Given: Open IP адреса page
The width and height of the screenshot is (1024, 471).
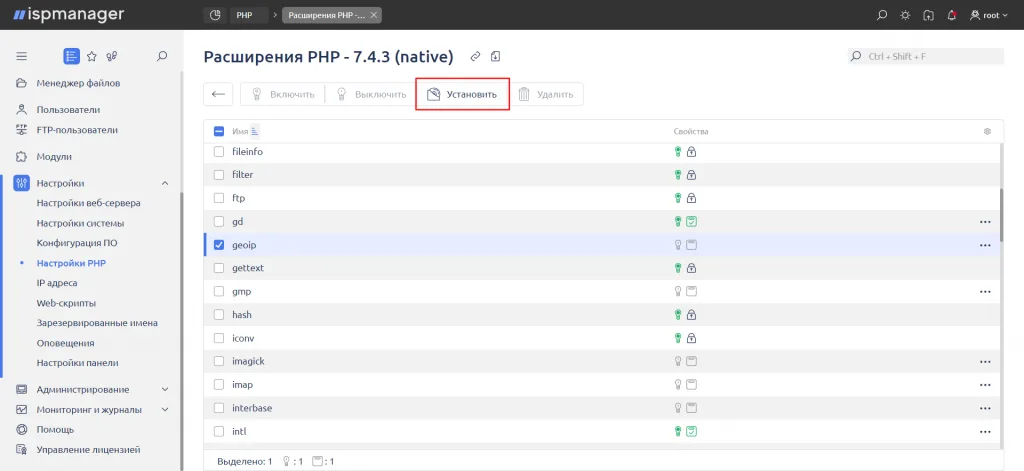Looking at the screenshot, I should point(57,283).
